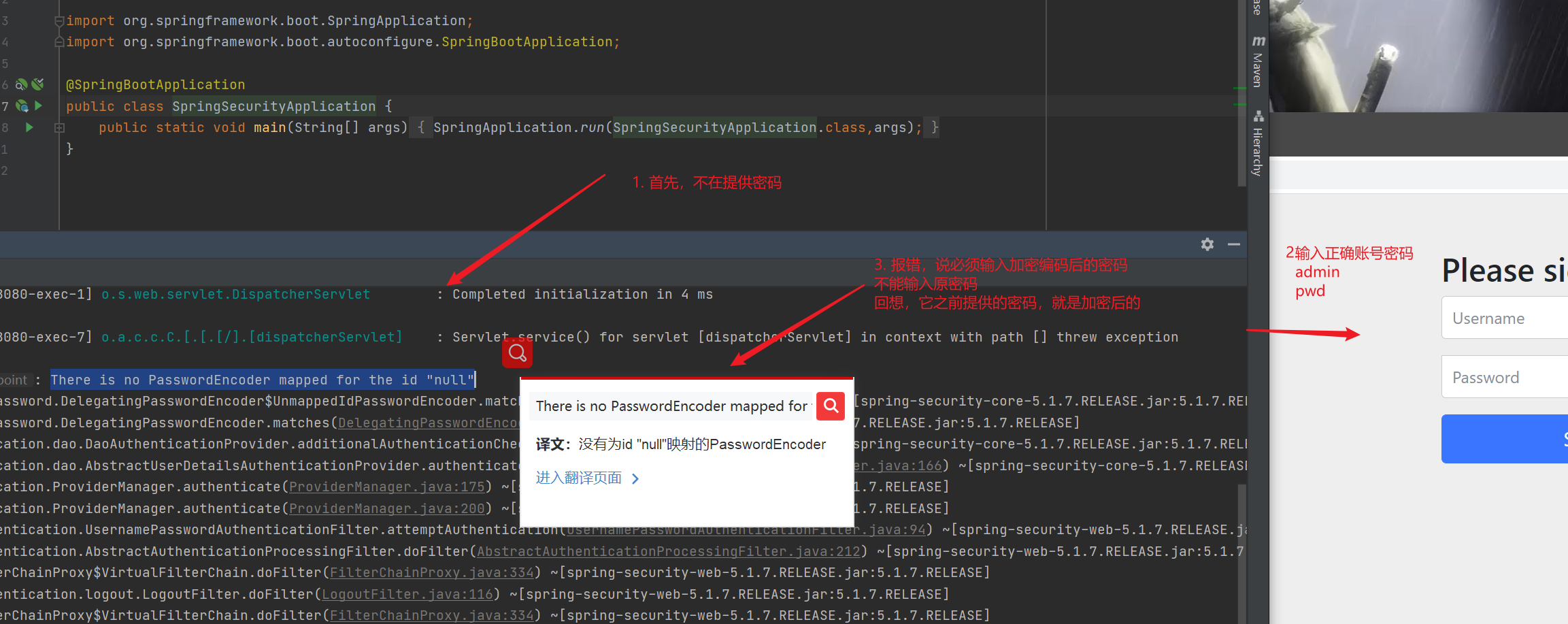Screen dimensions: 1568x624
Task: Click the chevron after 进入翻译页面
Action: 635,478
